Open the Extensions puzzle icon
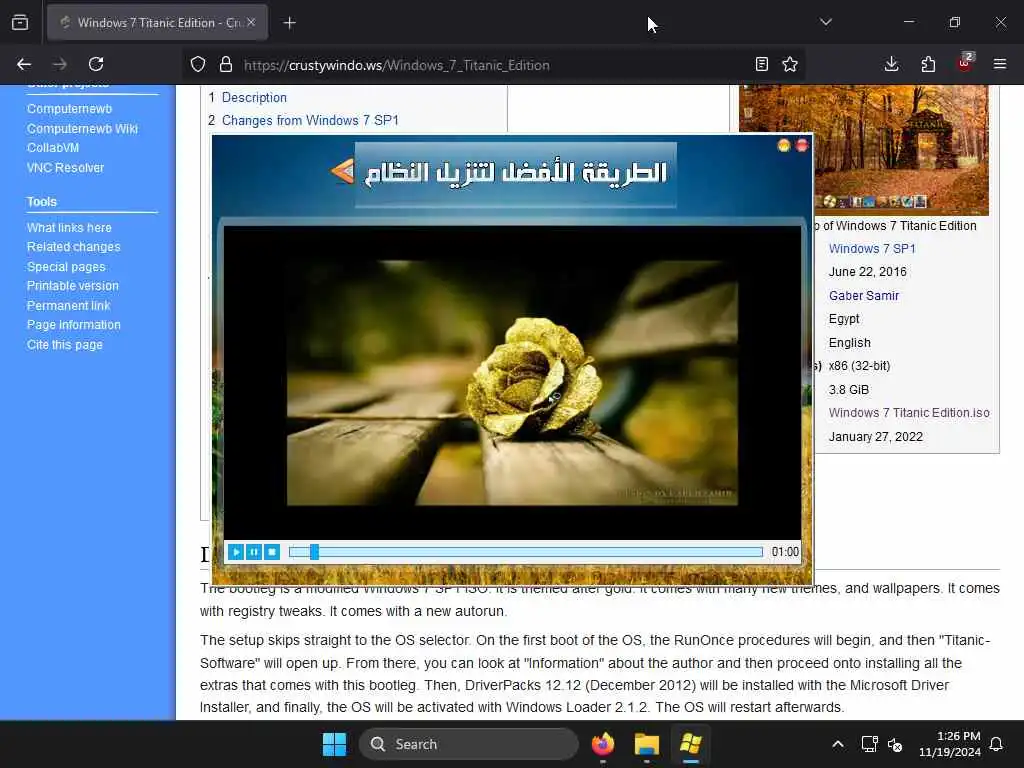 point(928,64)
